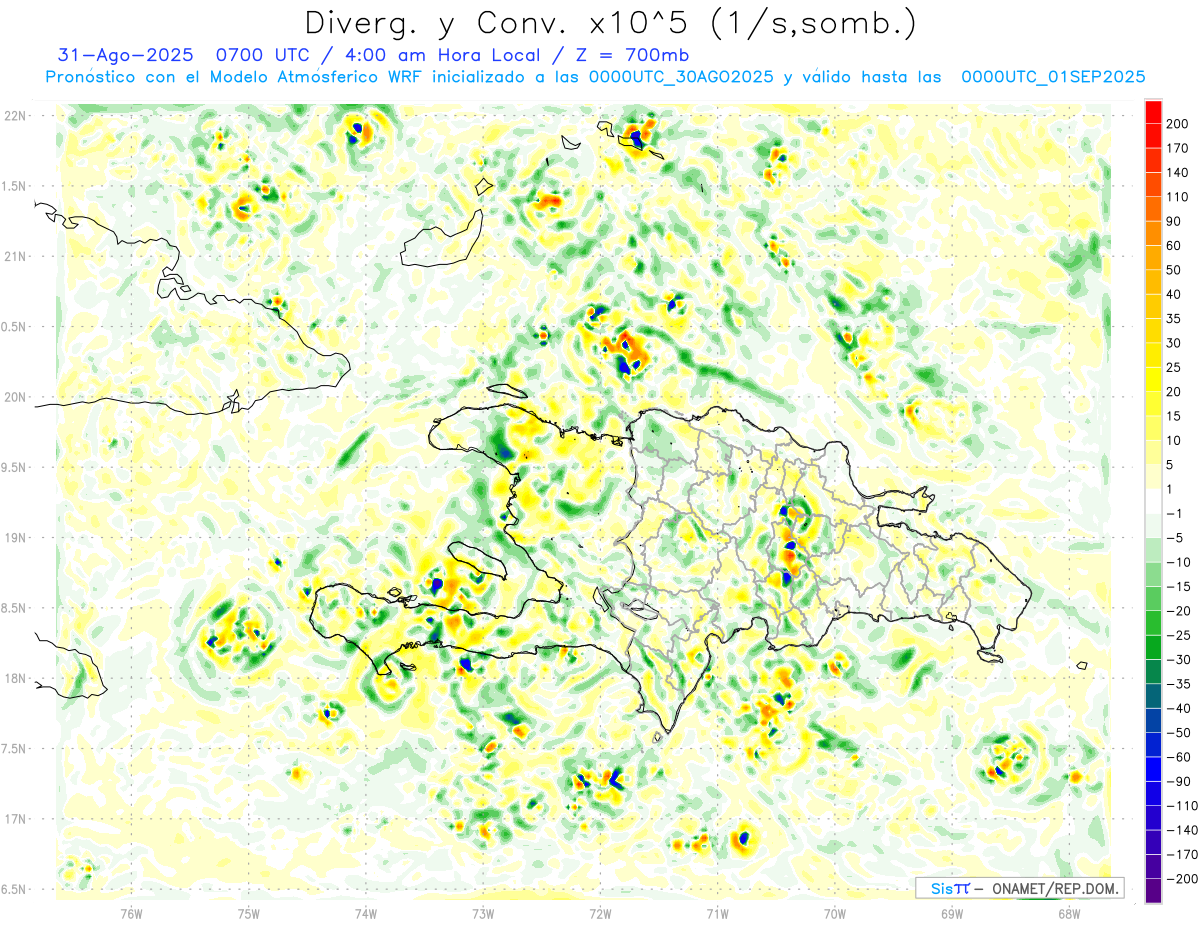Image resolution: width=1200 pixels, height=927 pixels.
Task: Click the purple legend swatch below -200
Action: 1153,892
